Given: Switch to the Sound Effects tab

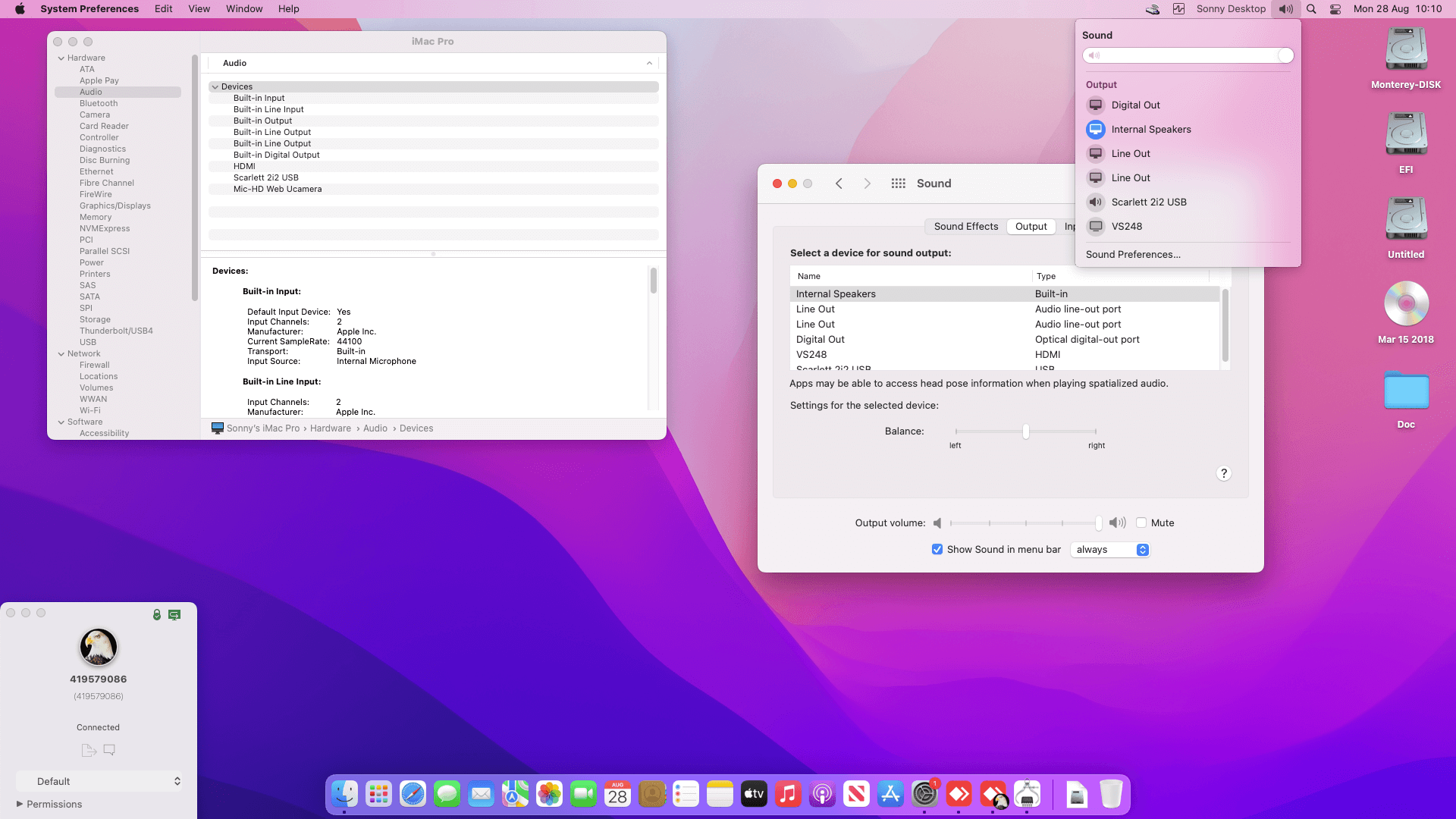Looking at the screenshot, I should pos(965,227).
